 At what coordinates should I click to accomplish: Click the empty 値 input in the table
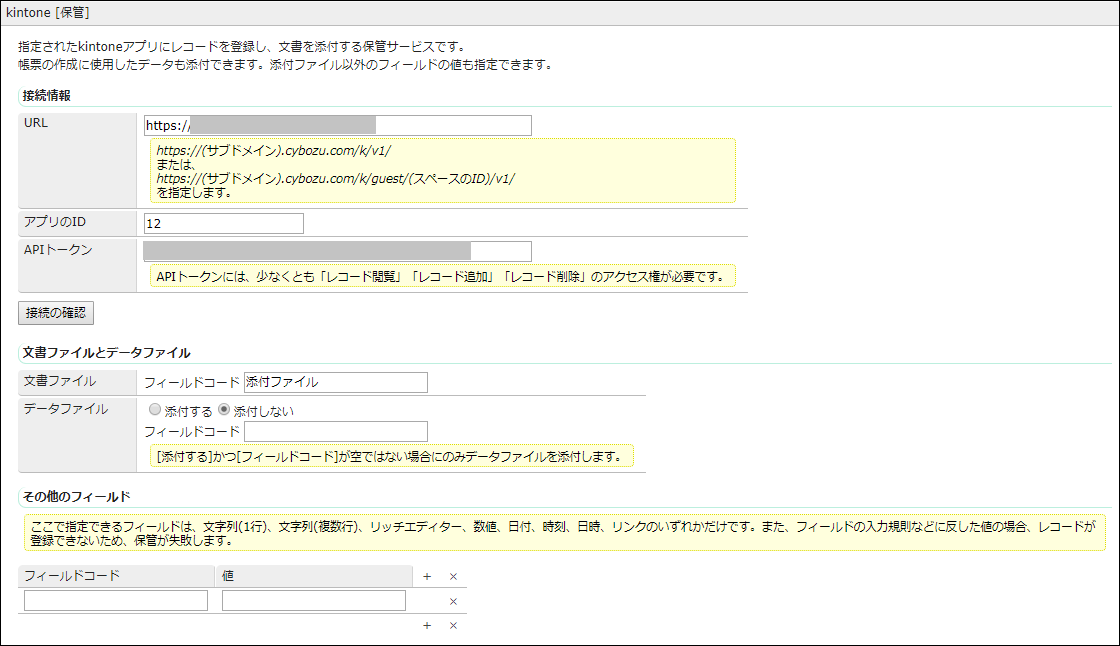(x=314, y=600)
